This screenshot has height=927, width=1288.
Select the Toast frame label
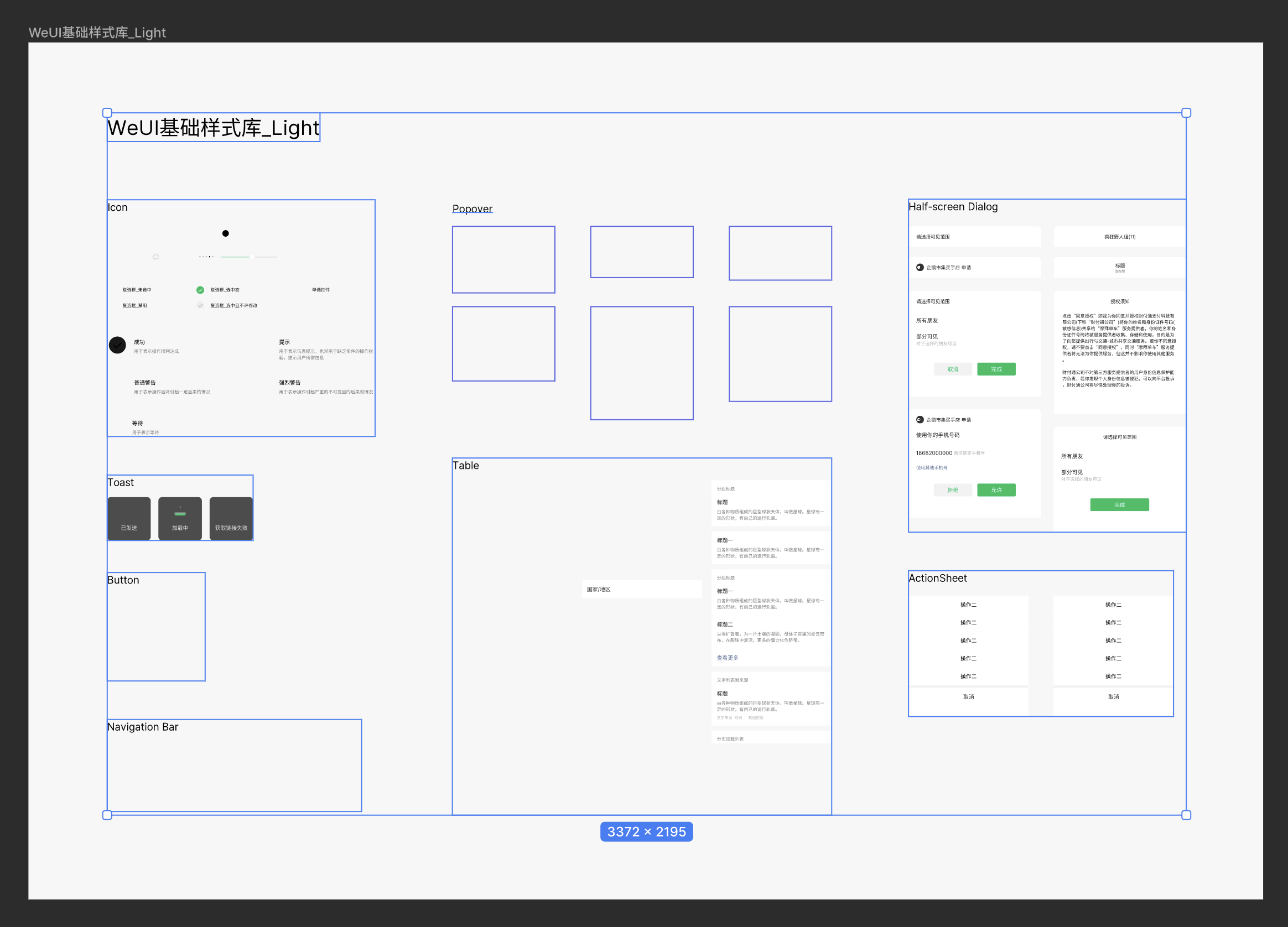tap(121, 482)
